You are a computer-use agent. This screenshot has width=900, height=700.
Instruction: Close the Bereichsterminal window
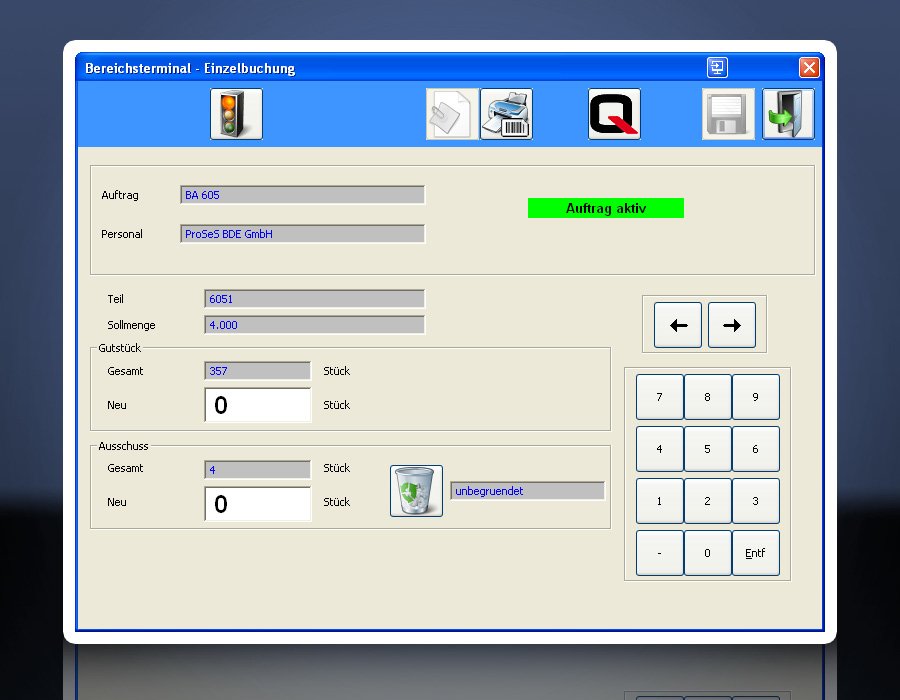point(809,67)
